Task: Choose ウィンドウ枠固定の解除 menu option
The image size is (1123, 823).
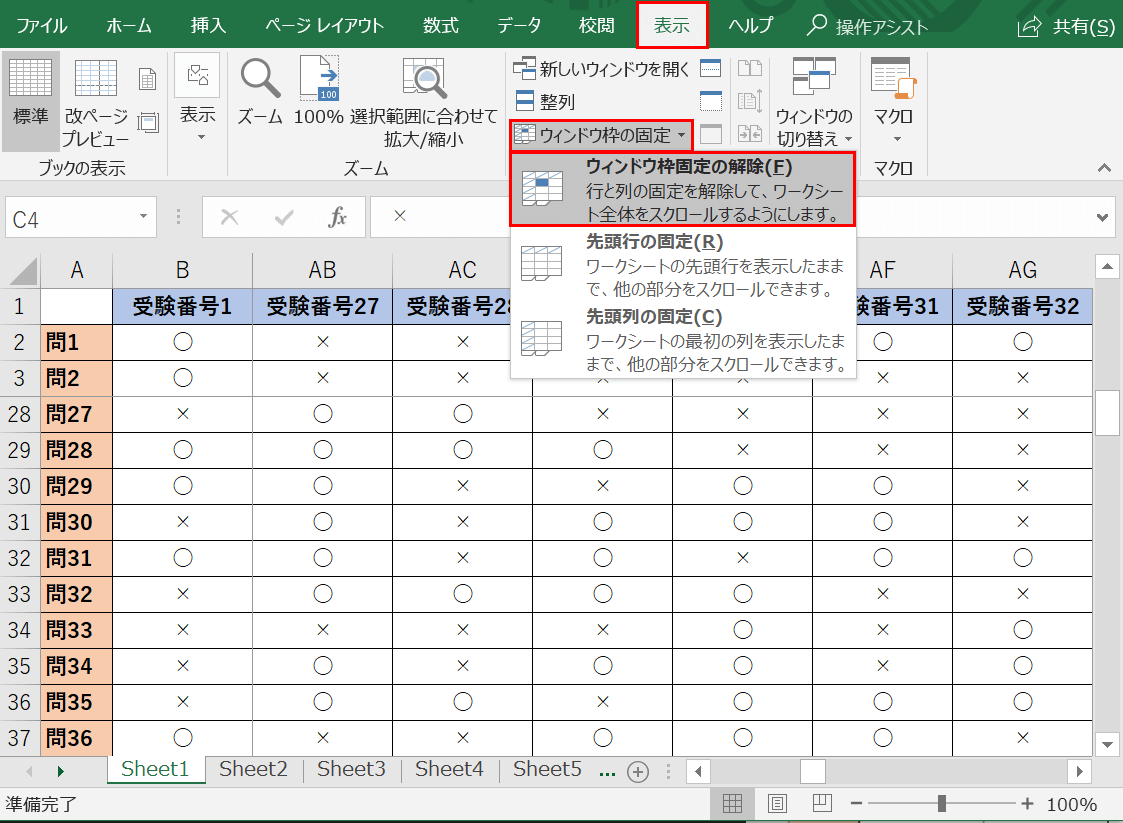Action: click(683, 189)
